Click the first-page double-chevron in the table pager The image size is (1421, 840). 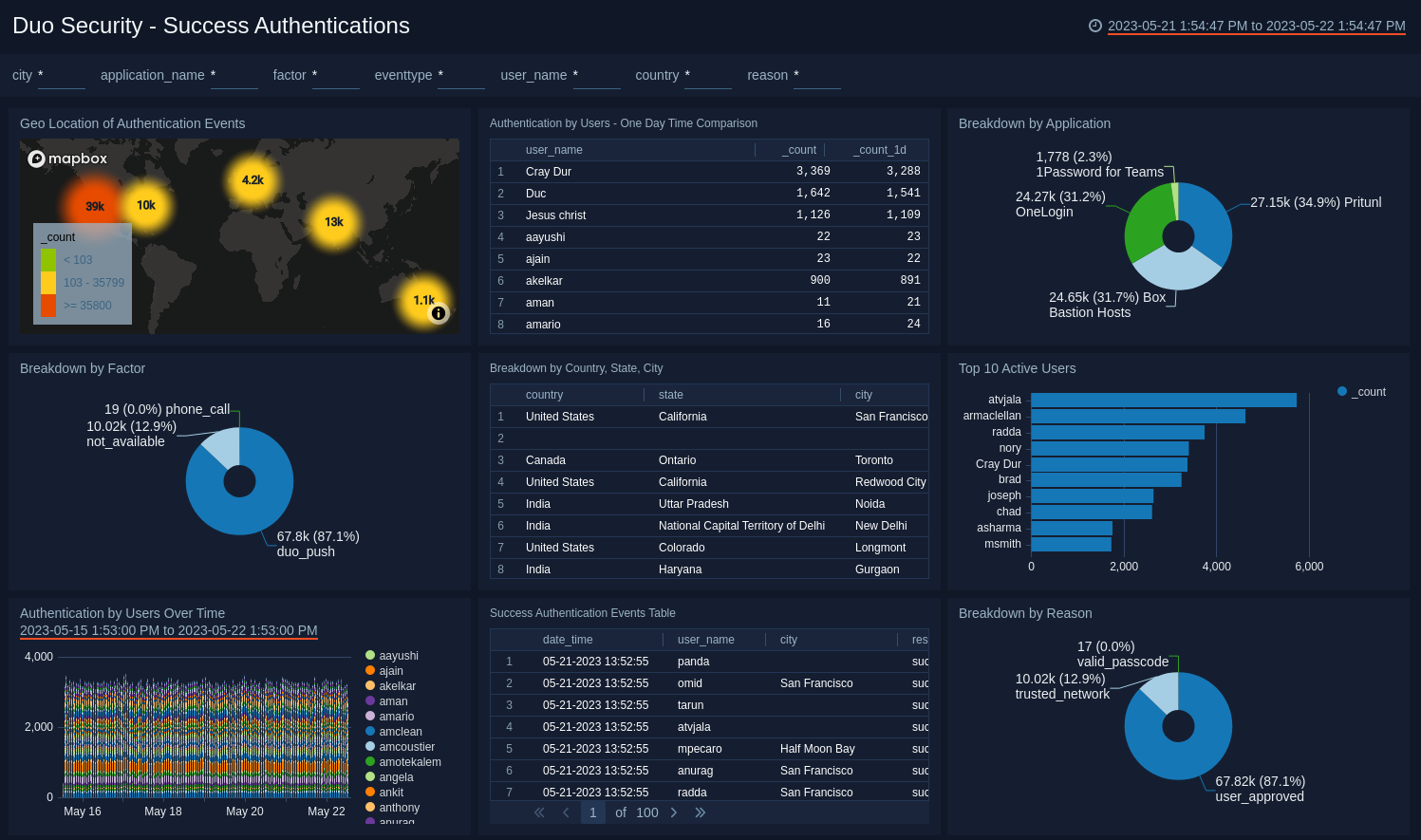tap(538, 812)
